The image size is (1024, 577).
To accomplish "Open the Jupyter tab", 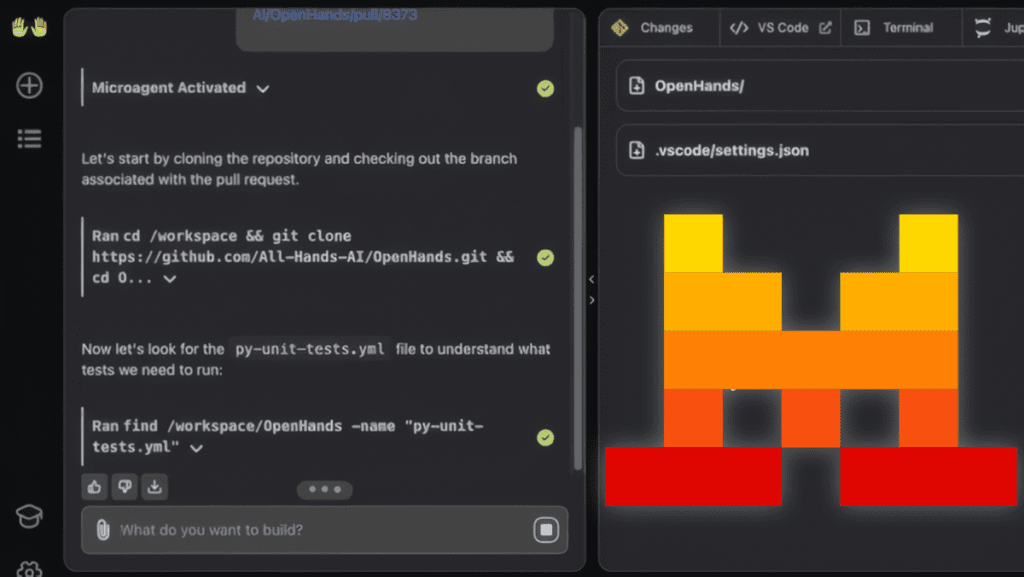I will pyautogui.click(x=995, y=28).
